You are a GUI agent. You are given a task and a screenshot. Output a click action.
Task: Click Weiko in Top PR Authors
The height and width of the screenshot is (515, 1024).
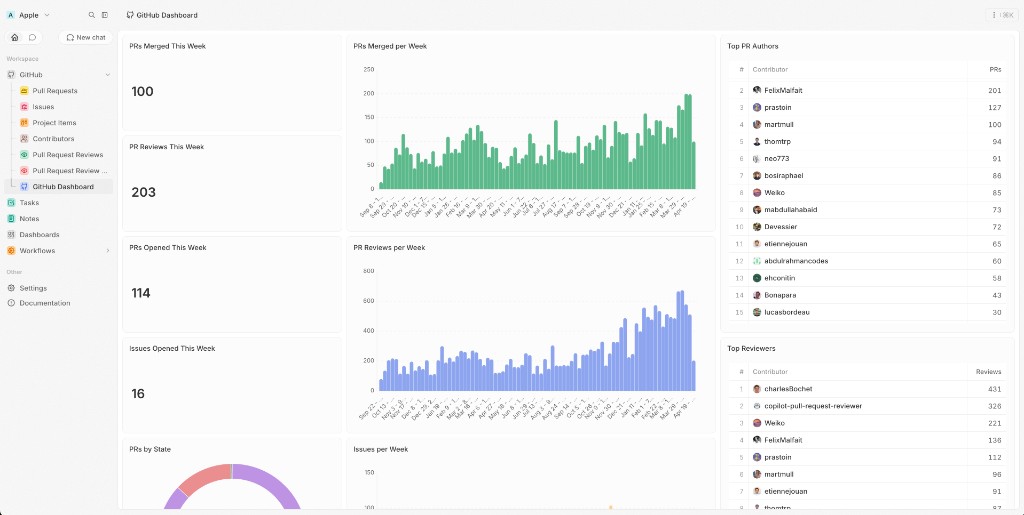775,193
